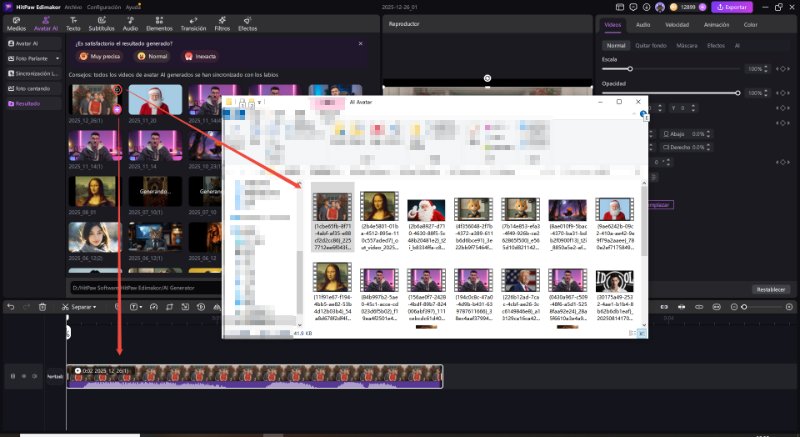Screen dimensions: 800x437
Task: Increase the Opacidad percentage stepper
Action: tap(766, 91)
